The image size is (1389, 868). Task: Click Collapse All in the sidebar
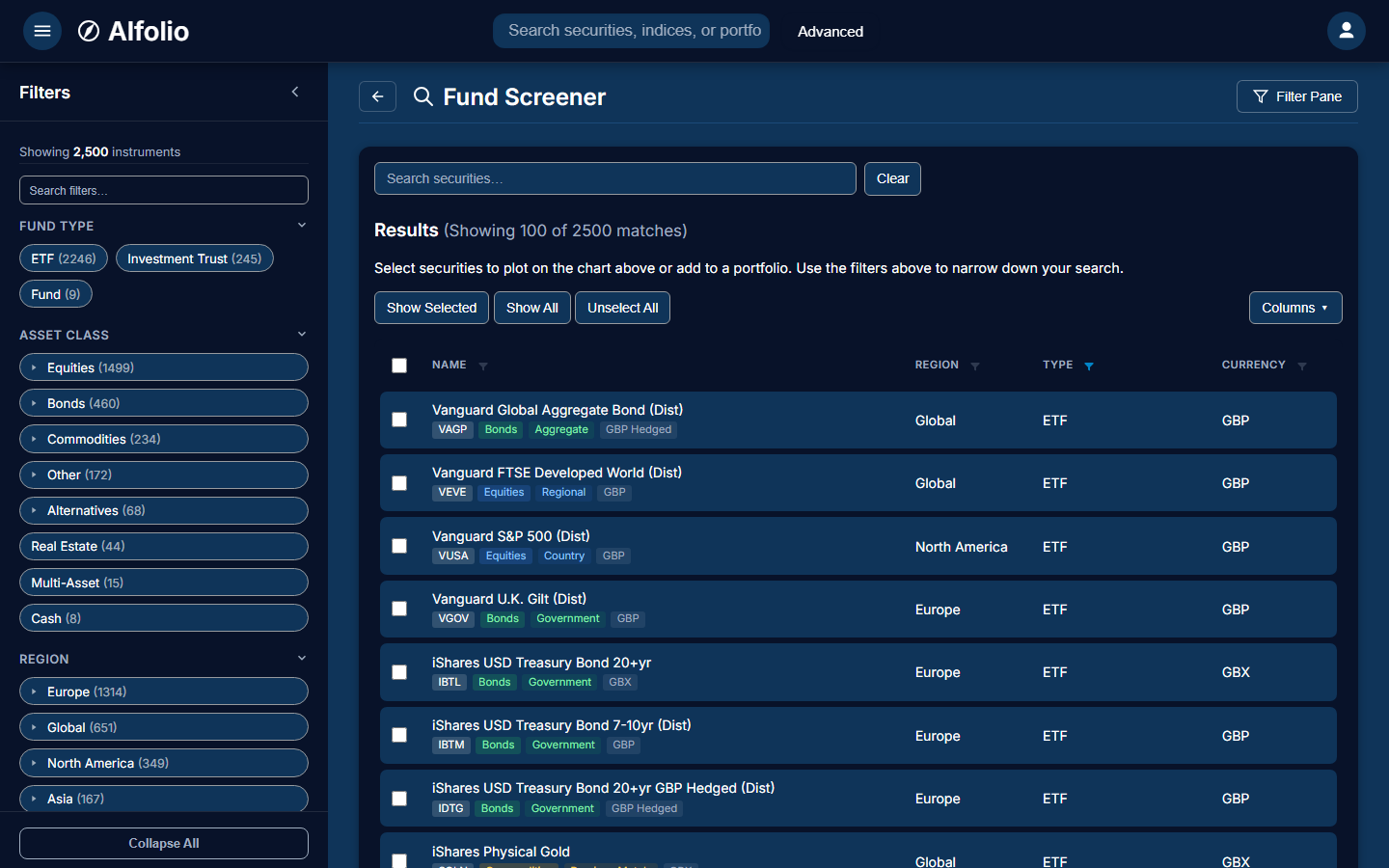(x=164, y=843)
